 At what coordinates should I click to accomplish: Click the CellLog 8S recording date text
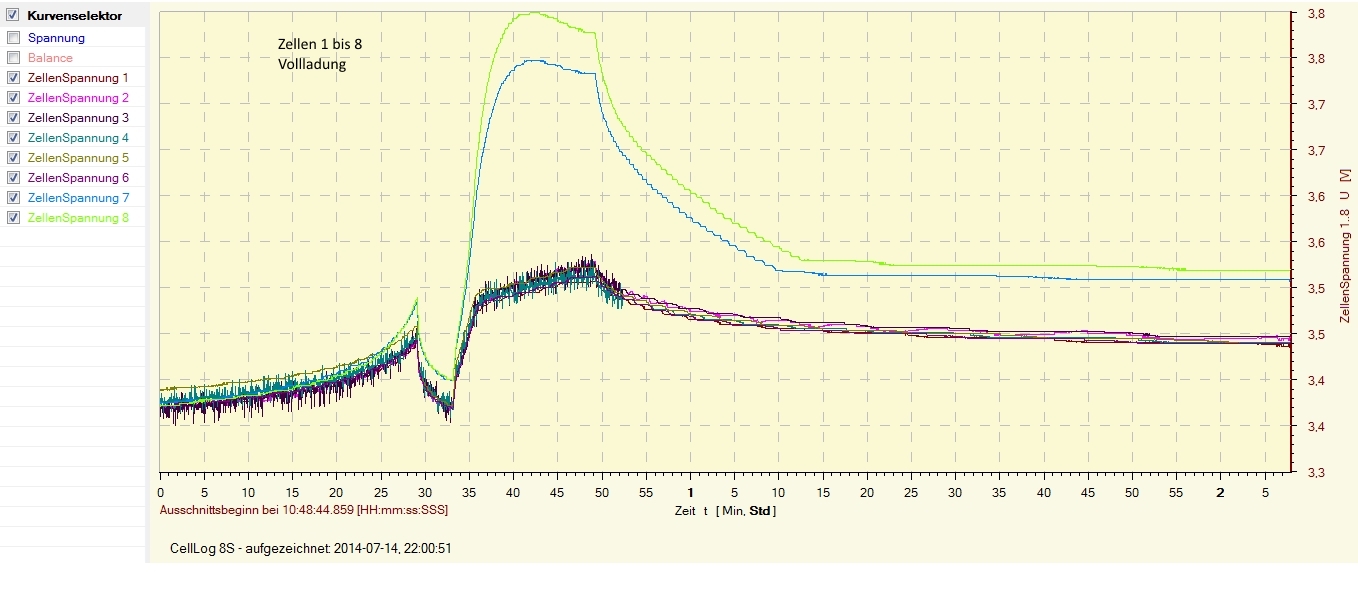click(311, 548)
